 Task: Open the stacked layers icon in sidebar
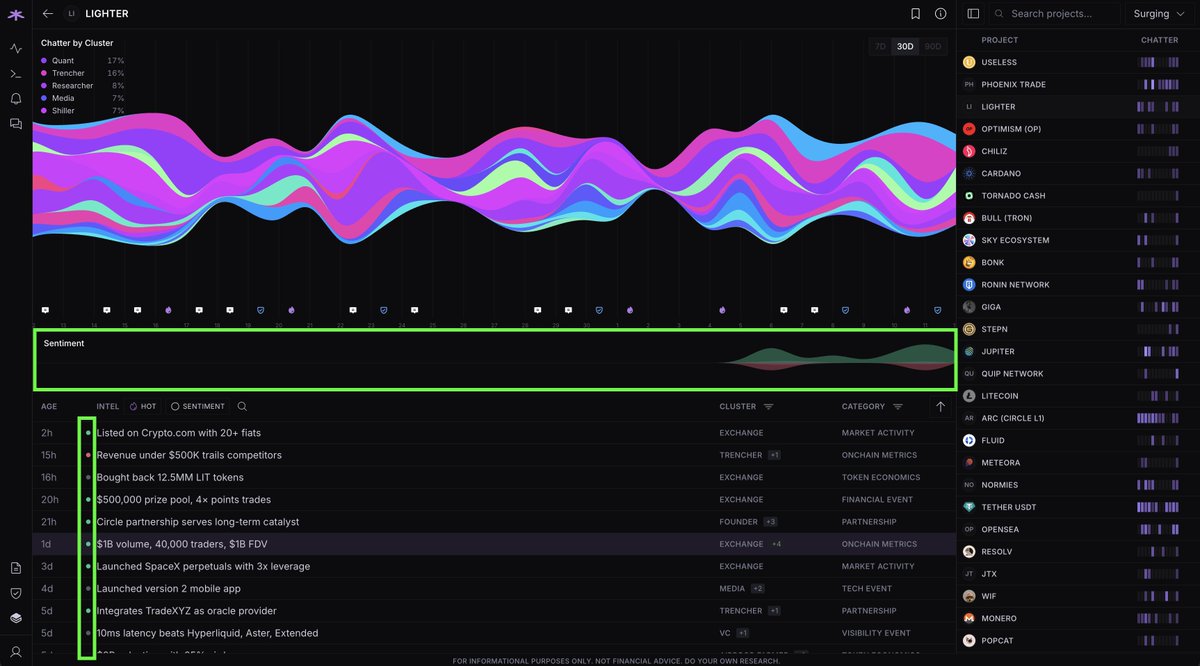(x=15, y=618)
